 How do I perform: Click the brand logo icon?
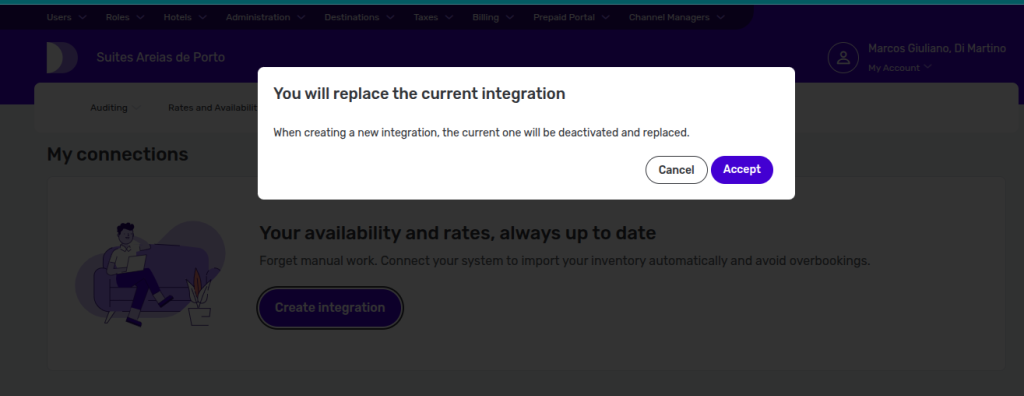pos(62,58)
